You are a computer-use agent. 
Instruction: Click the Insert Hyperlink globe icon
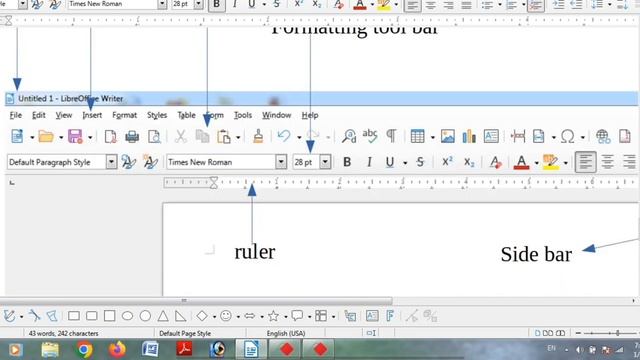603,136
